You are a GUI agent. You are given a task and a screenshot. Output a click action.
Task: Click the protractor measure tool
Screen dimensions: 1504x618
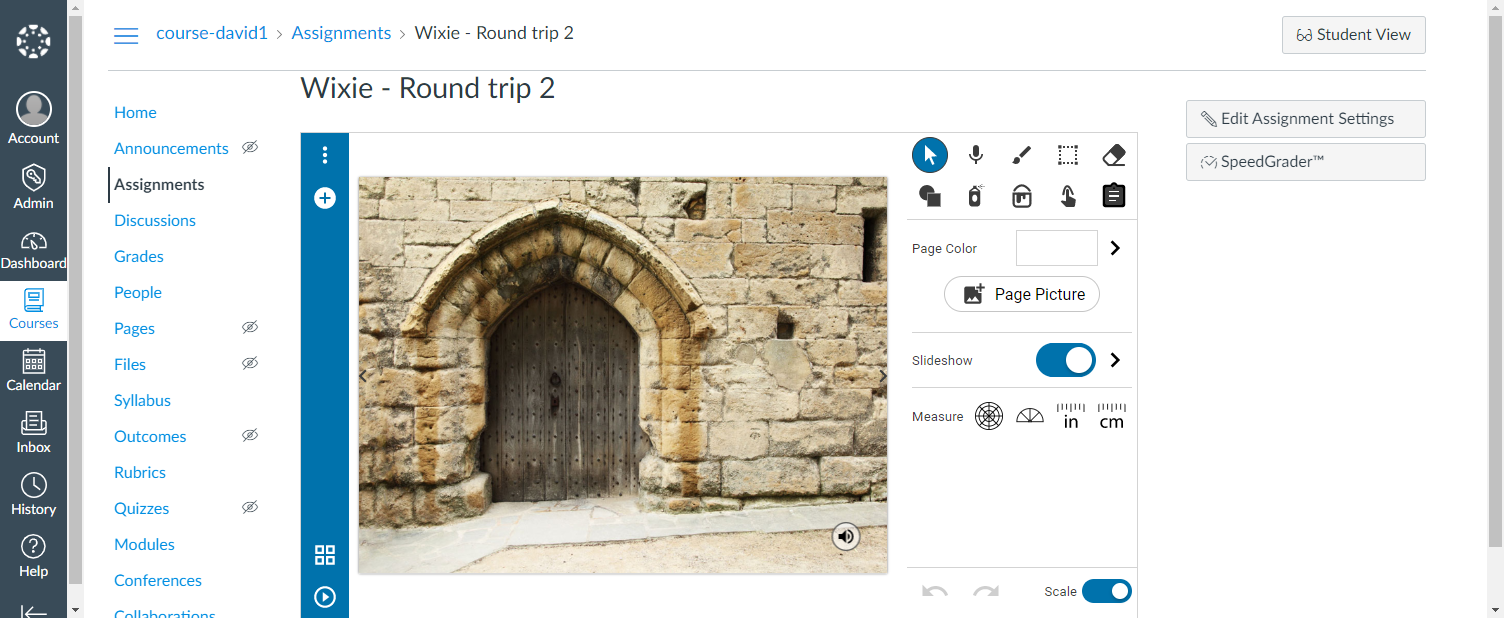coord(1030,417)
